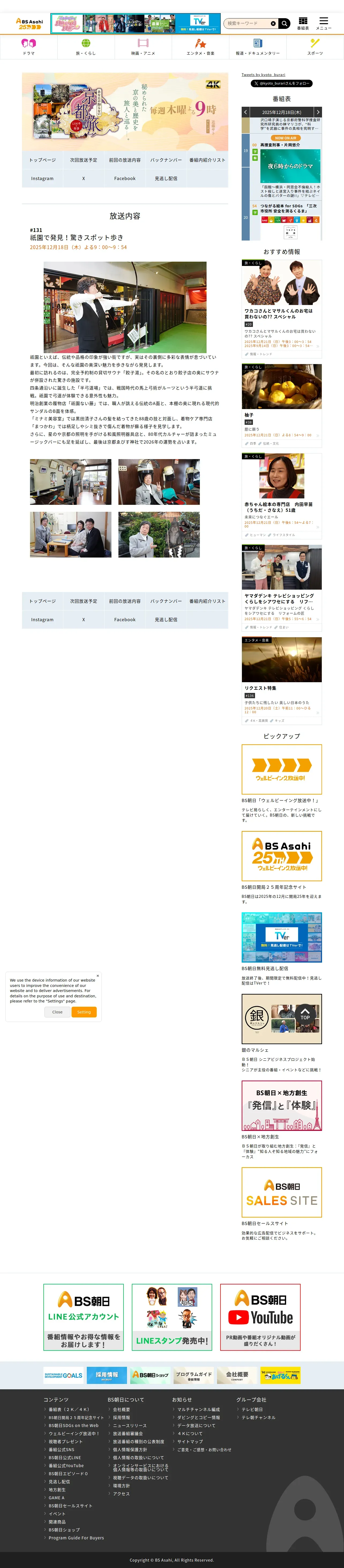Image resolution: width=344 pixels, height=1568 pixels.
Task: Open footer link サイトマップ
Action: (190, 1441)
